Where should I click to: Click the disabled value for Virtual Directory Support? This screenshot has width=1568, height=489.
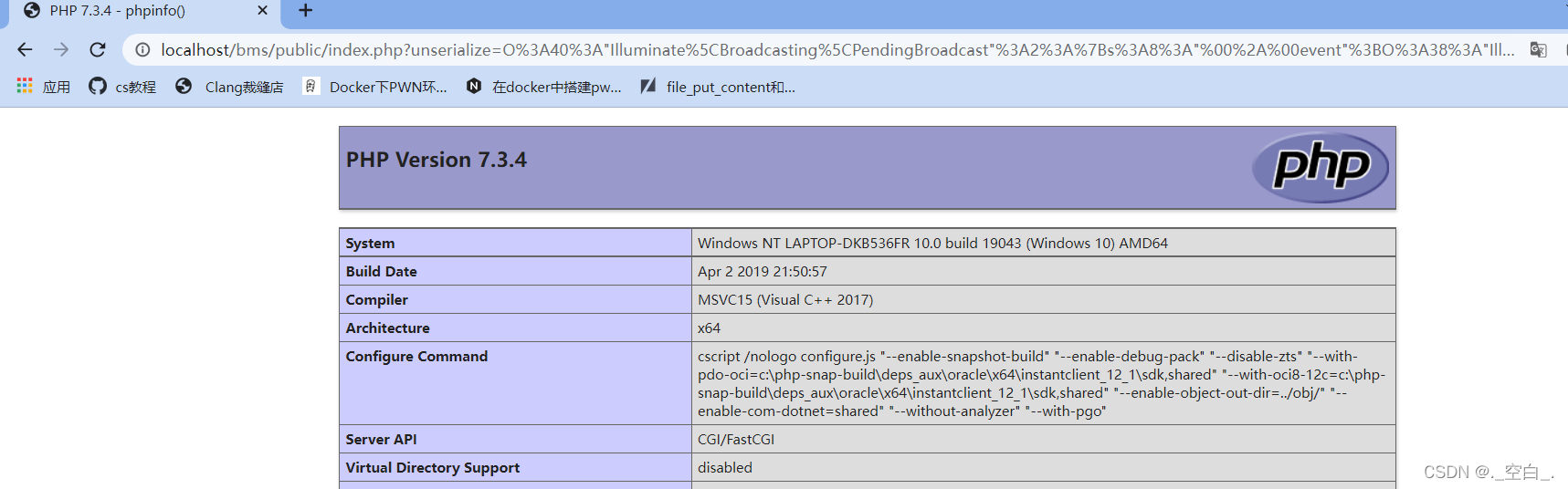click(x=725, y=467)
